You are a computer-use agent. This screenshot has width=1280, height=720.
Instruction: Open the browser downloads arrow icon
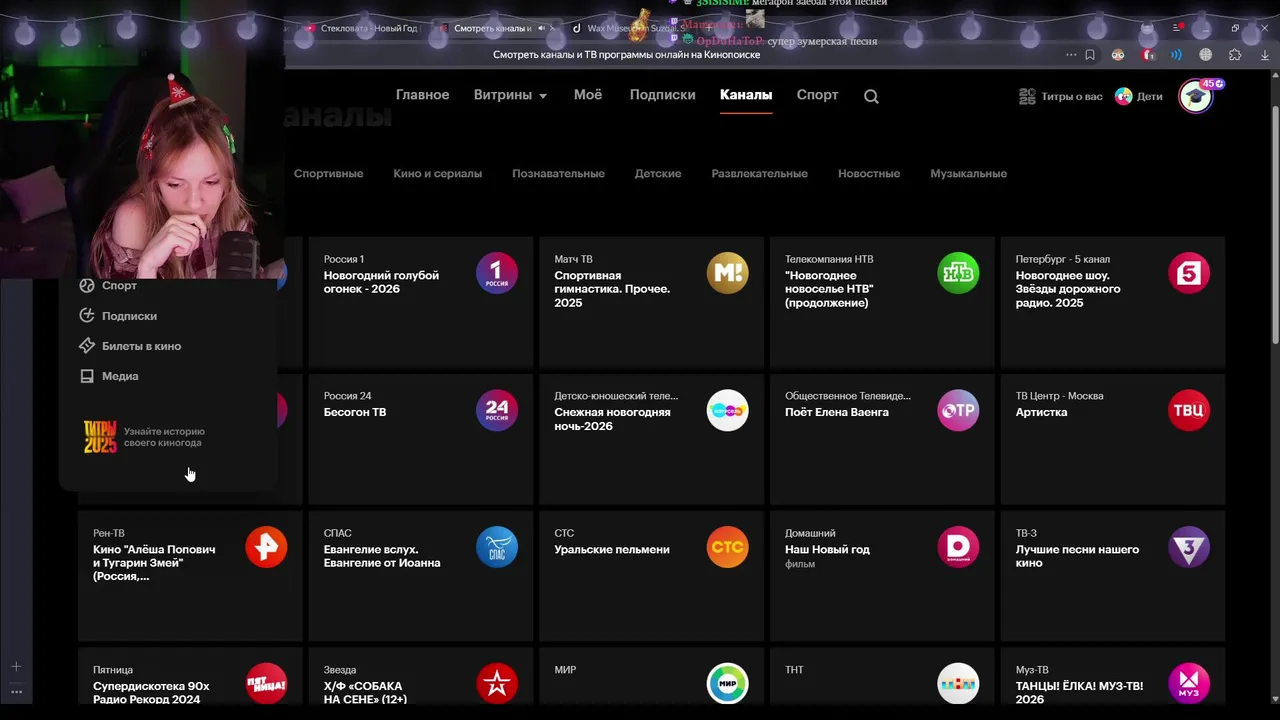point(1265,55)
